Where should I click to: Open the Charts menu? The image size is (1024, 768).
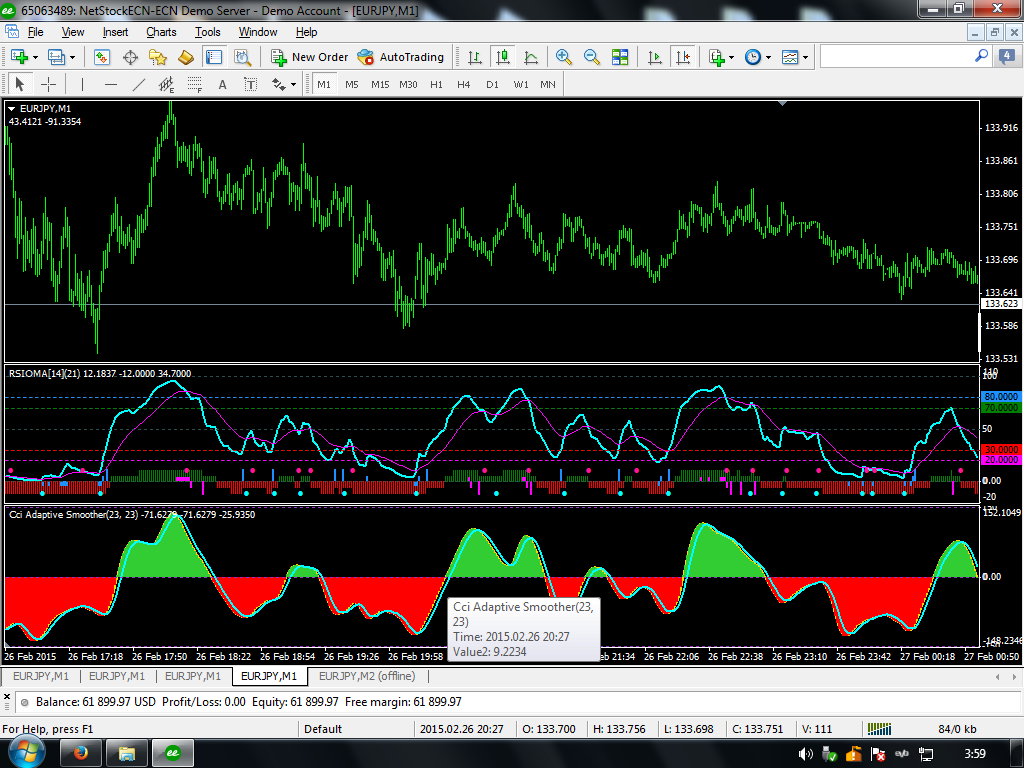(x=161, y=32)
